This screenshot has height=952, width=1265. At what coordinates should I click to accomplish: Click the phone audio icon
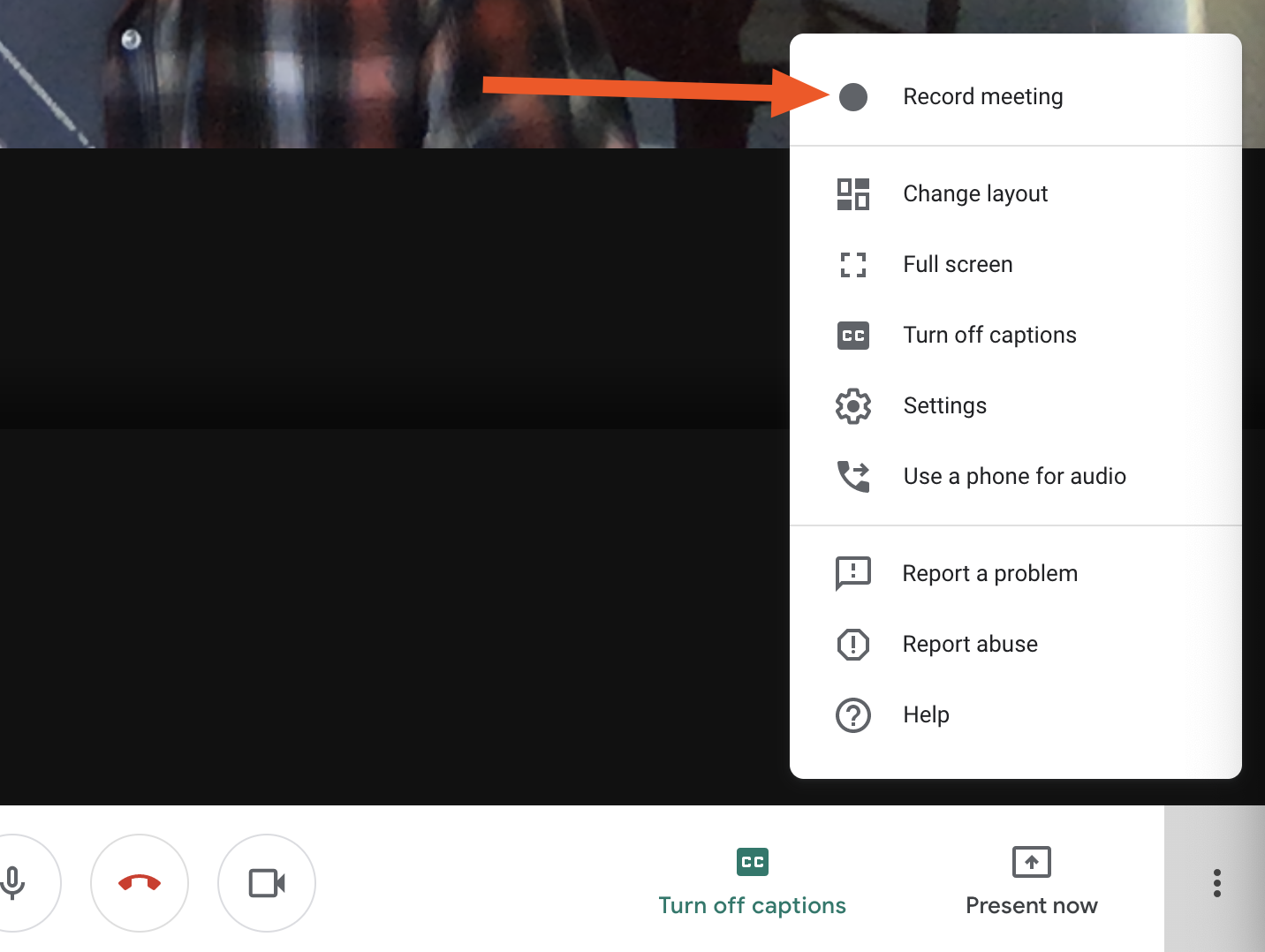[852, 477]
